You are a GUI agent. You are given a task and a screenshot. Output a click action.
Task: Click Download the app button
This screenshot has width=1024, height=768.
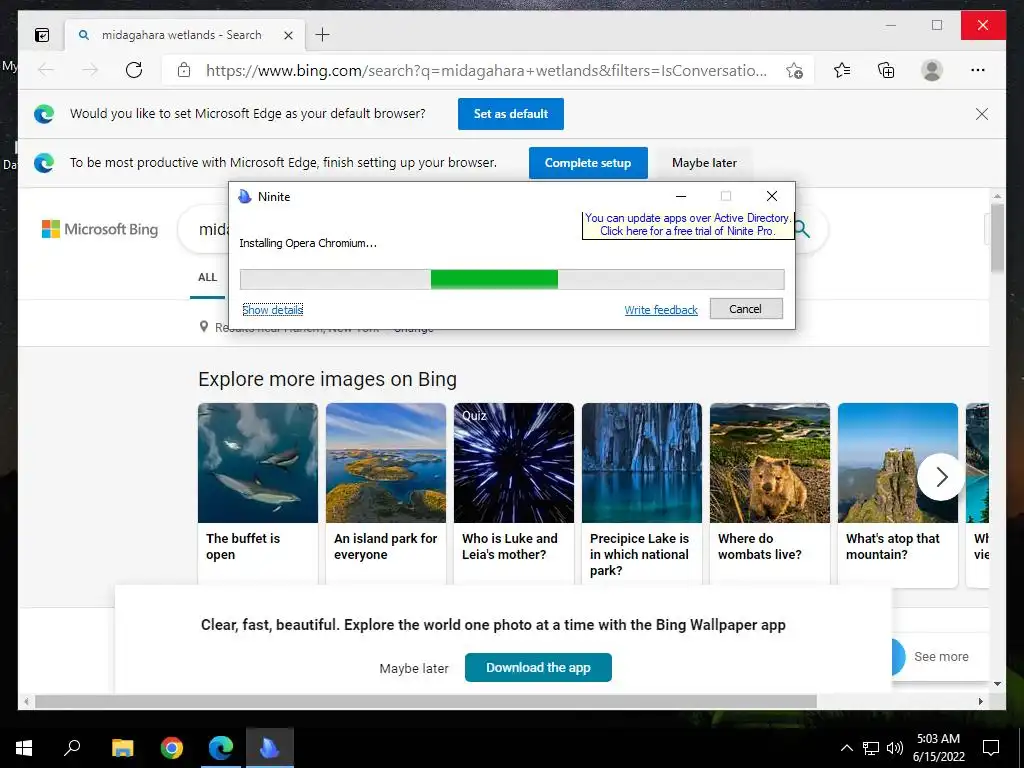538,667
